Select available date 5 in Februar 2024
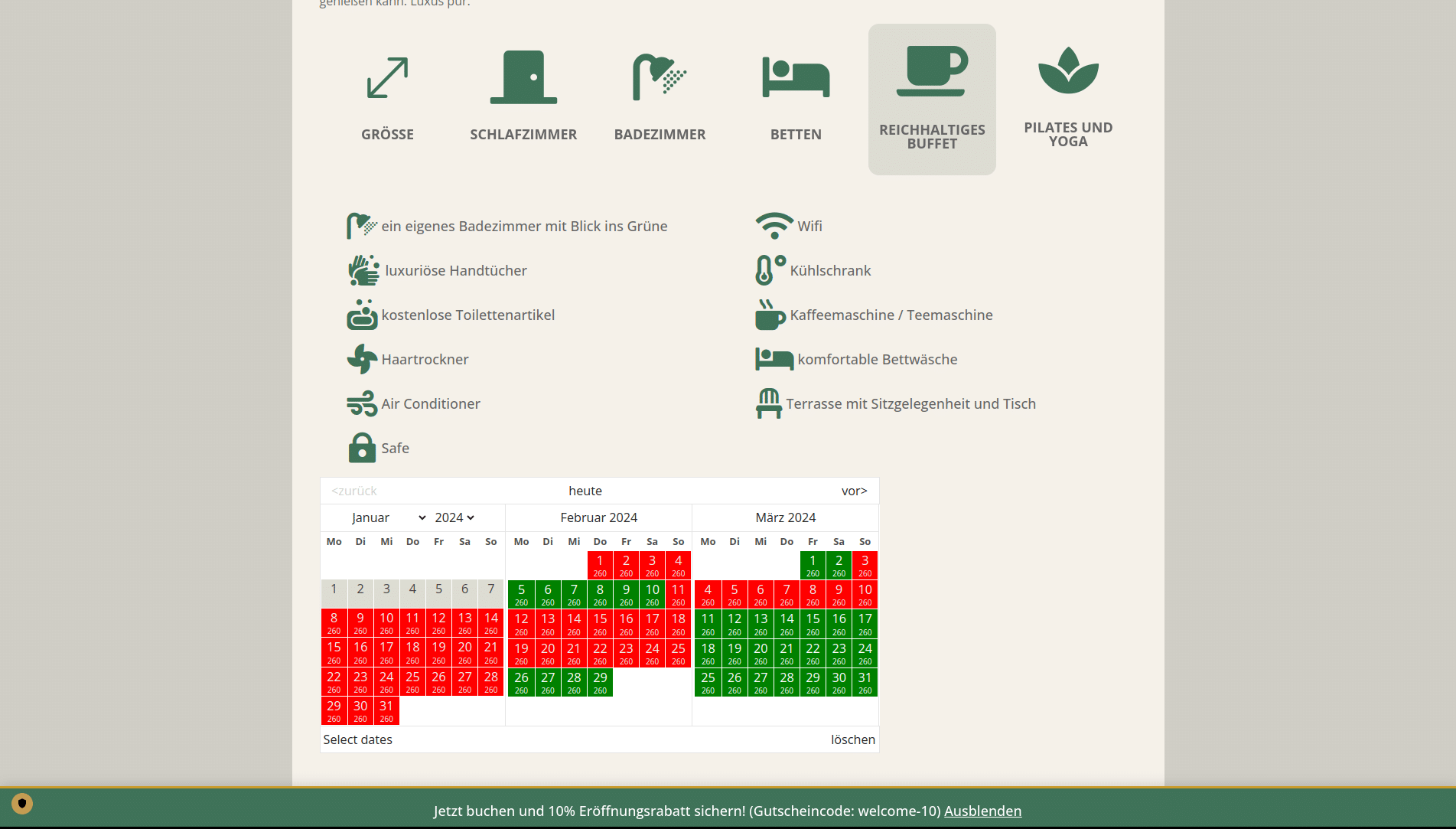The height and width of the screenshot is (829, 1456). click(x=521, y=594)
